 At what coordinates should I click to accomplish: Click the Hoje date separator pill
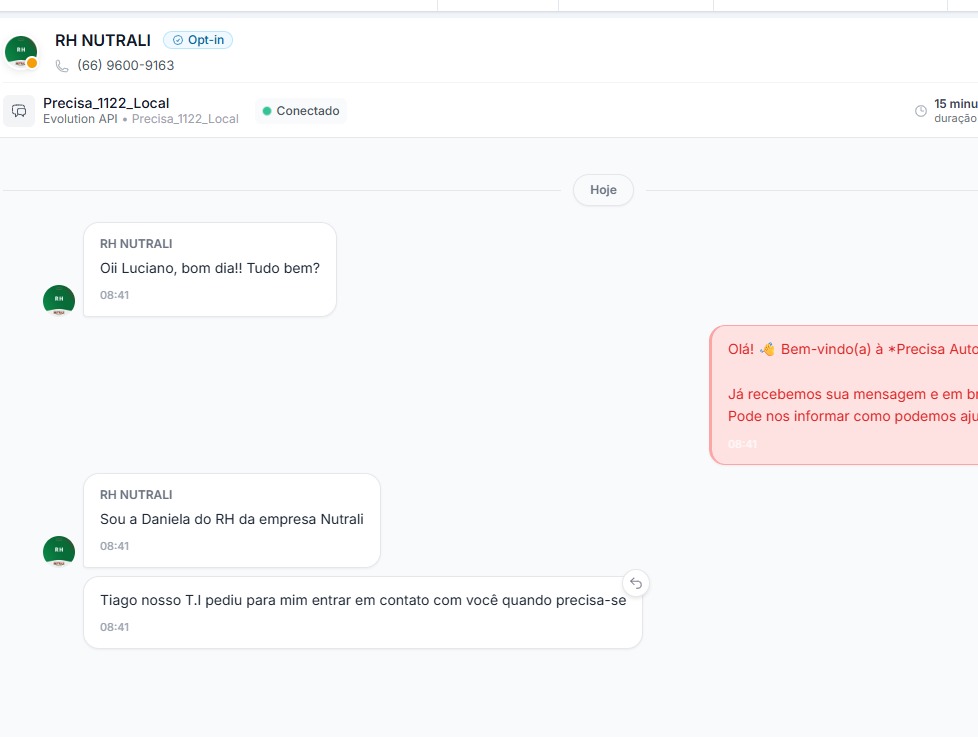tap(603, 190)
